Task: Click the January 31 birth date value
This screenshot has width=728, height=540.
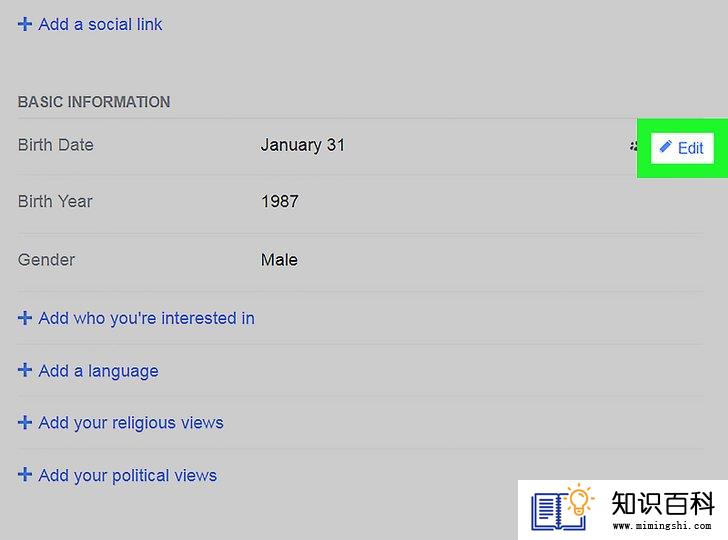Action: pyautogui.click(x=302, y=145)
